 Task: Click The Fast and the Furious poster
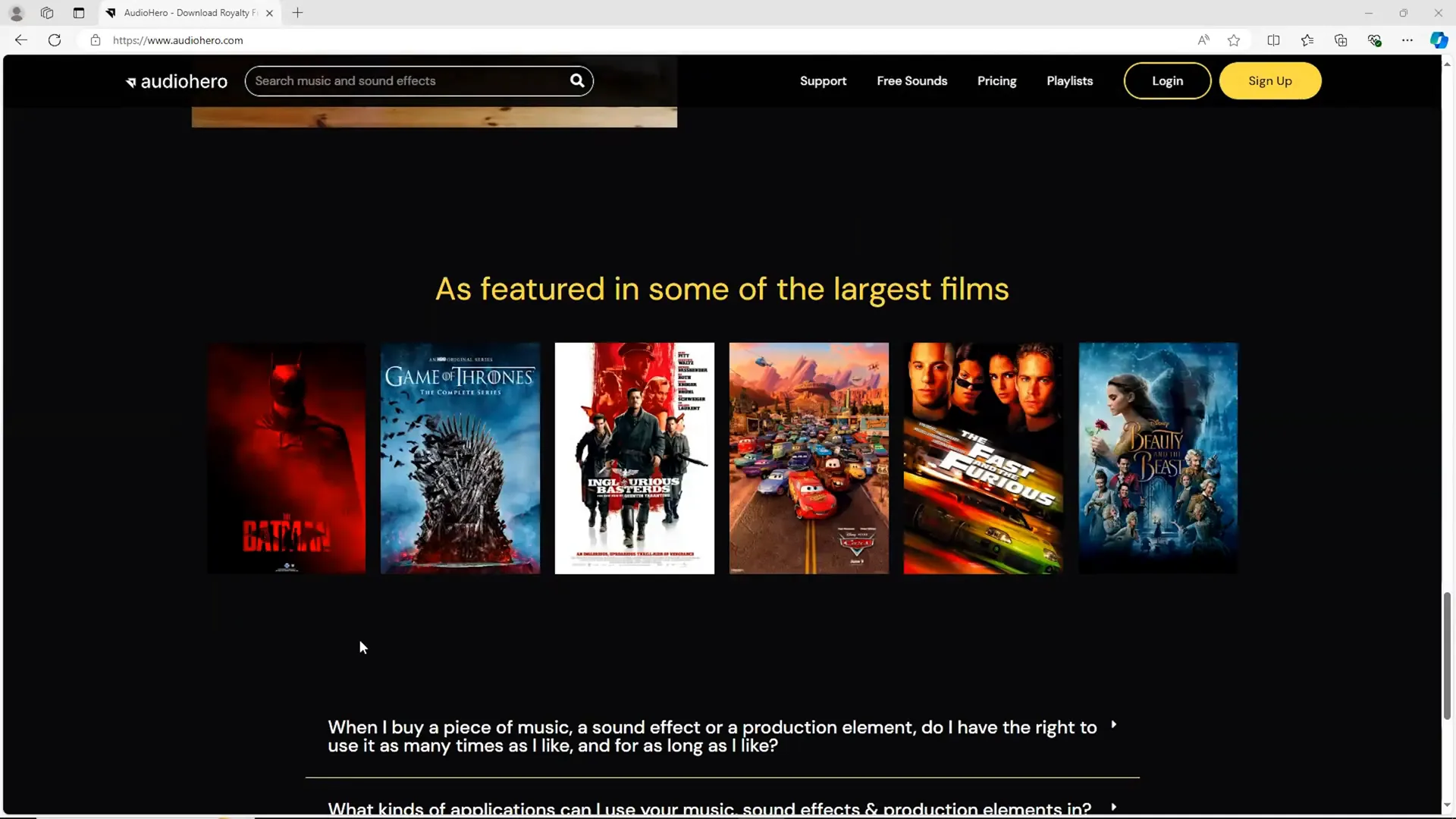983,458
